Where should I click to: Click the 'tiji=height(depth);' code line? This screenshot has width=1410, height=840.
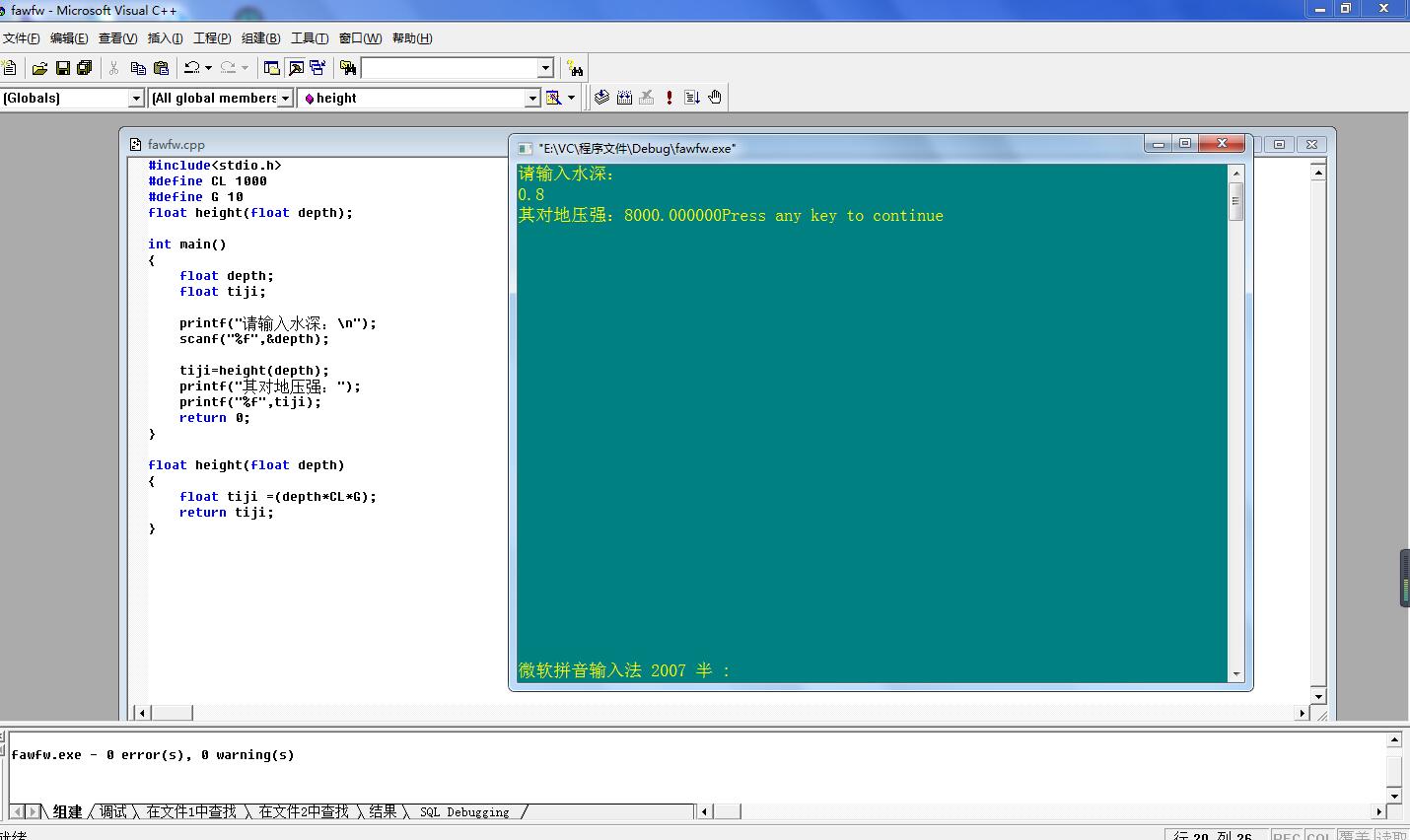pos(254,371)
